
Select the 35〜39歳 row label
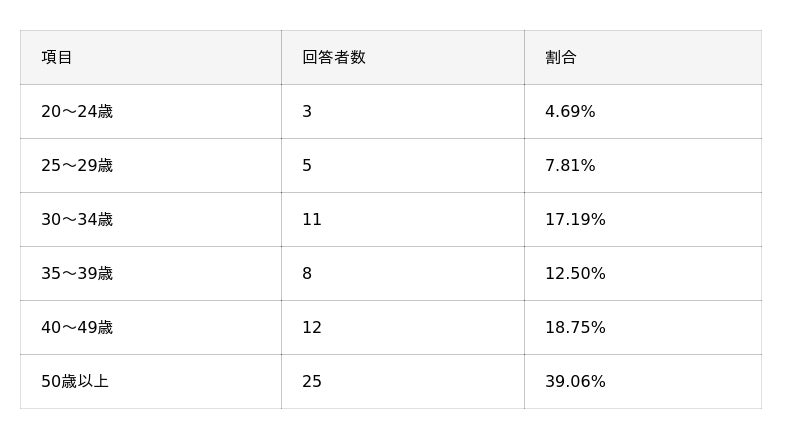point(77,274)
